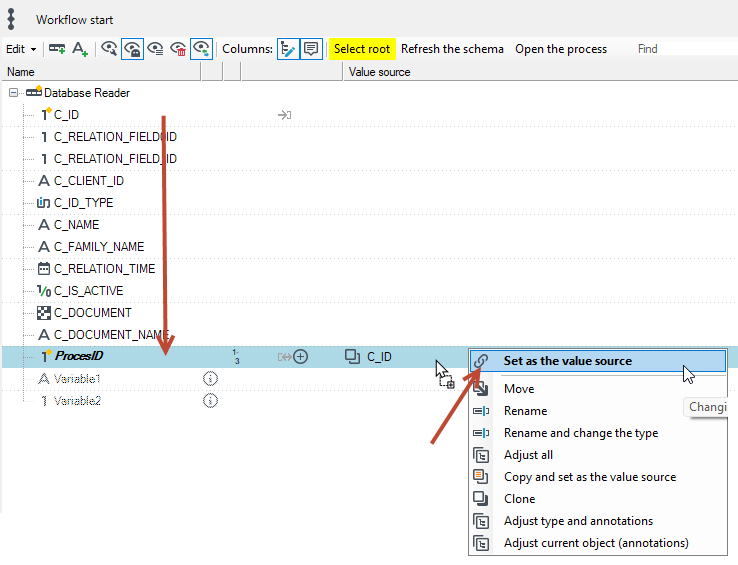Select the Variable2 row

77,401
